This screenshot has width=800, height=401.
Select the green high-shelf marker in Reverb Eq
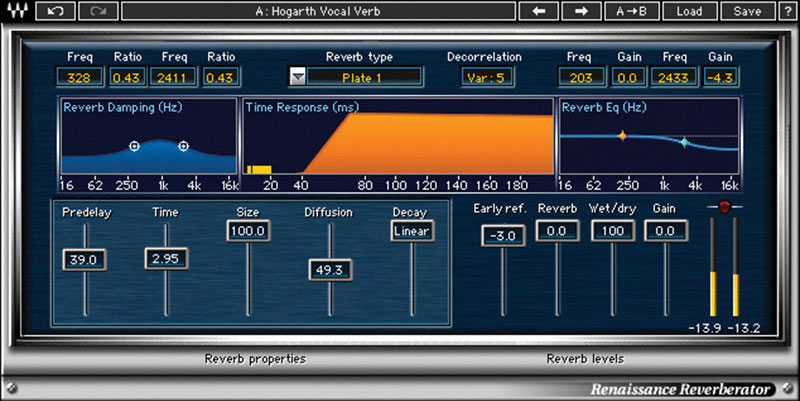click(x=685, y=143)
